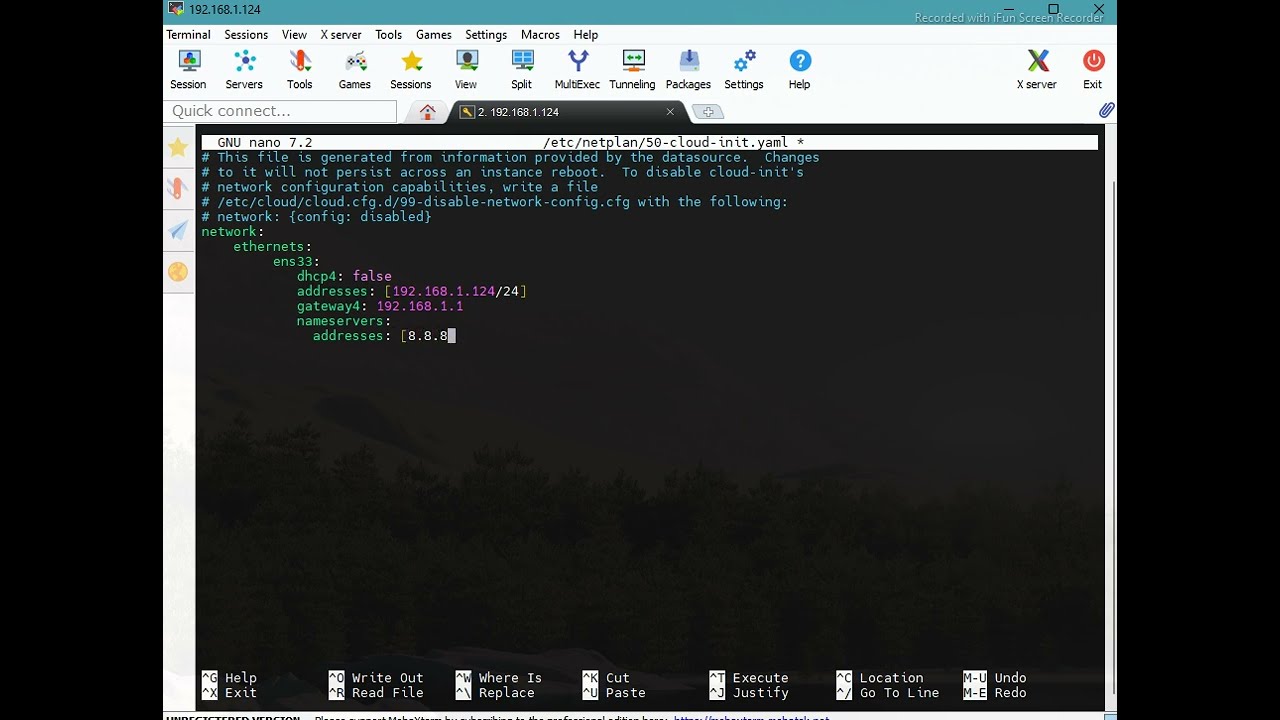
Task: Click the nano Replace shortcut label
Action: pyautogui.click(x=506, y=693)
